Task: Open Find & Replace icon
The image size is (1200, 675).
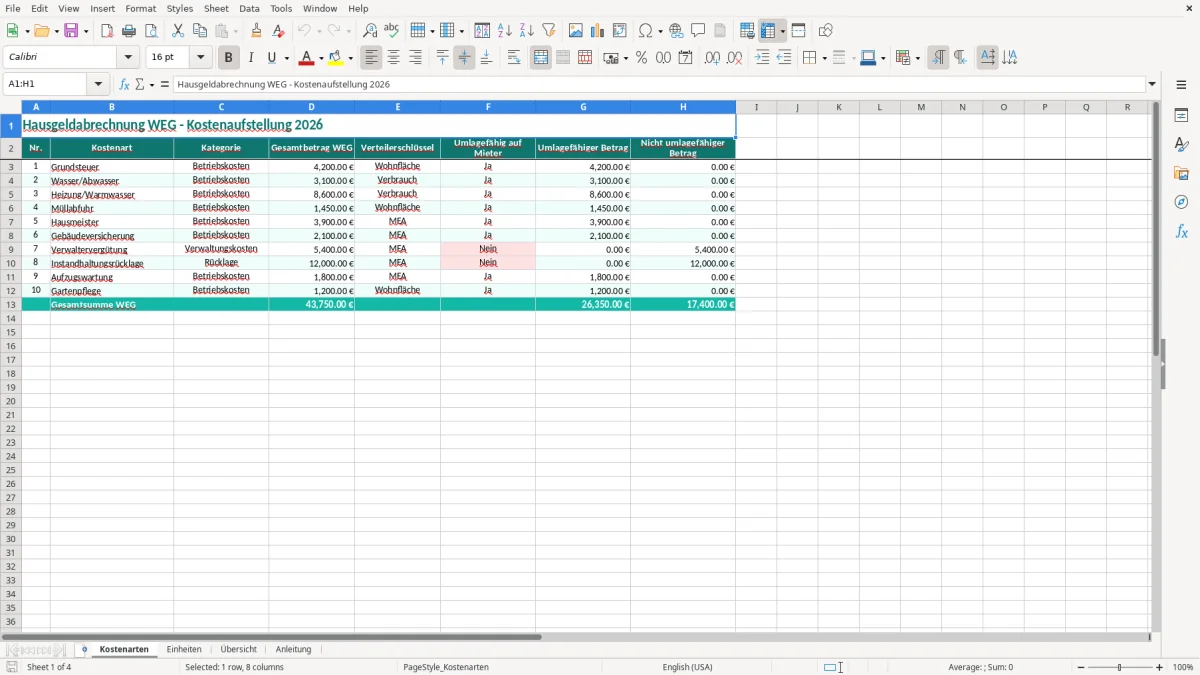Action: coord(370,31)
